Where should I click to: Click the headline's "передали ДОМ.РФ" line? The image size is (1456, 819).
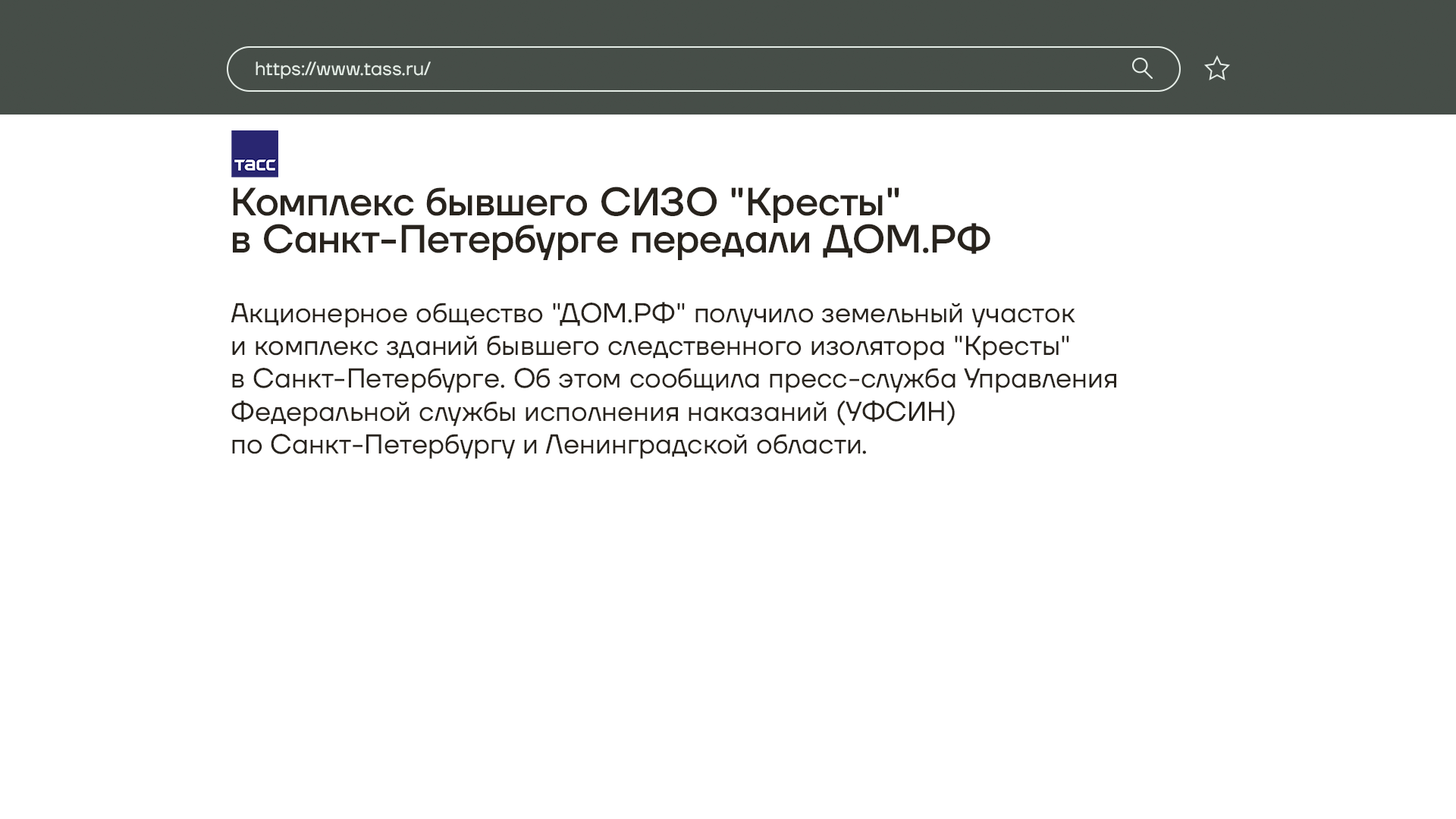click(810, 240)
